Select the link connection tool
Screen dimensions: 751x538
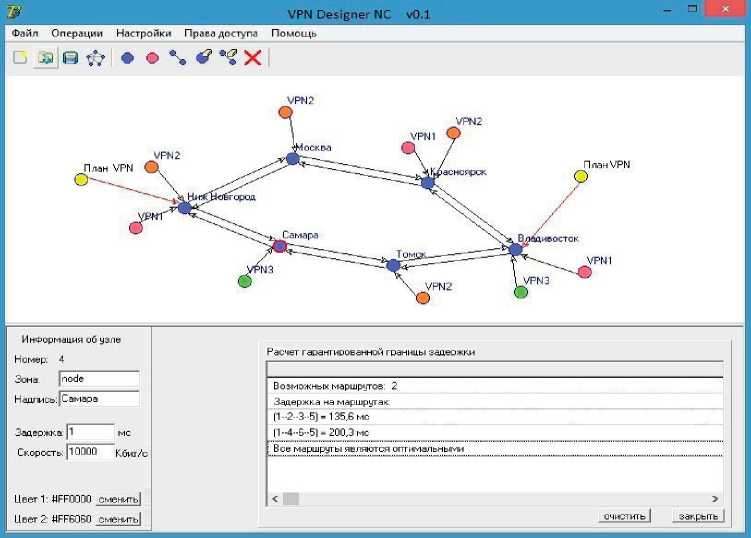tap(178, 58)
